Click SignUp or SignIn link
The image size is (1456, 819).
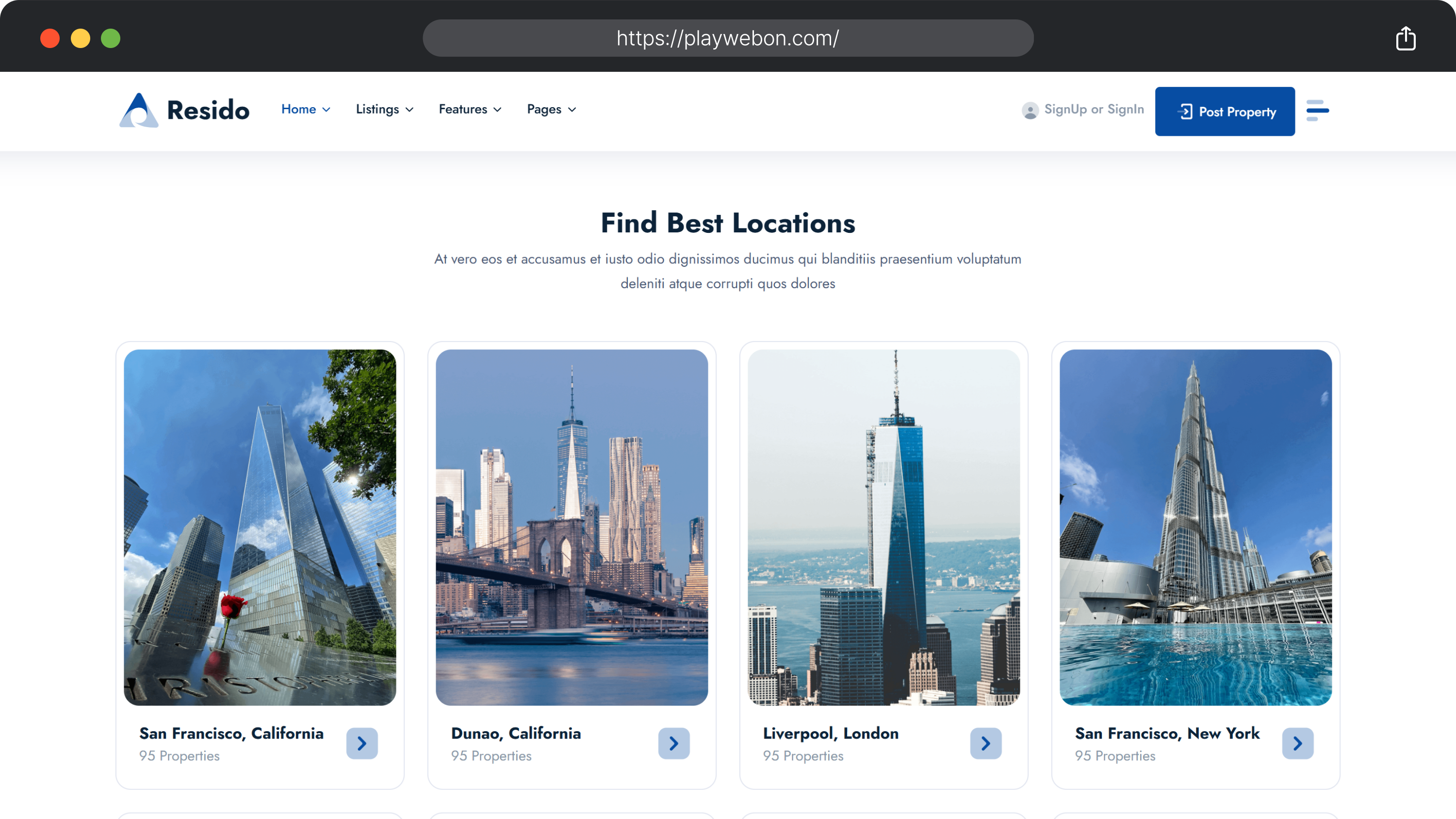click(x=1094, y=109)
